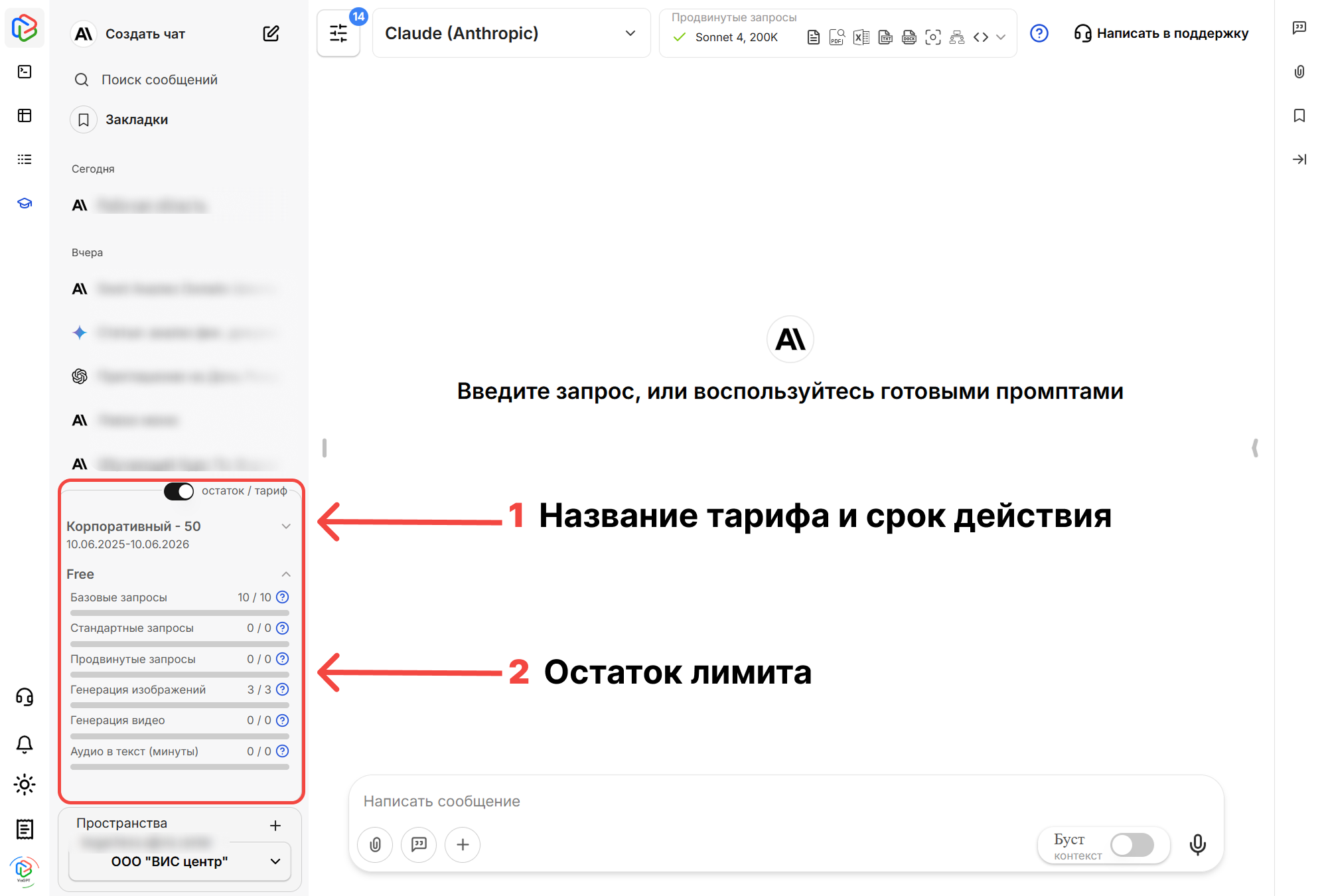Toggle the остаток / тариф switch
The width and height of the screenshot is (1324, 896).
179,491
